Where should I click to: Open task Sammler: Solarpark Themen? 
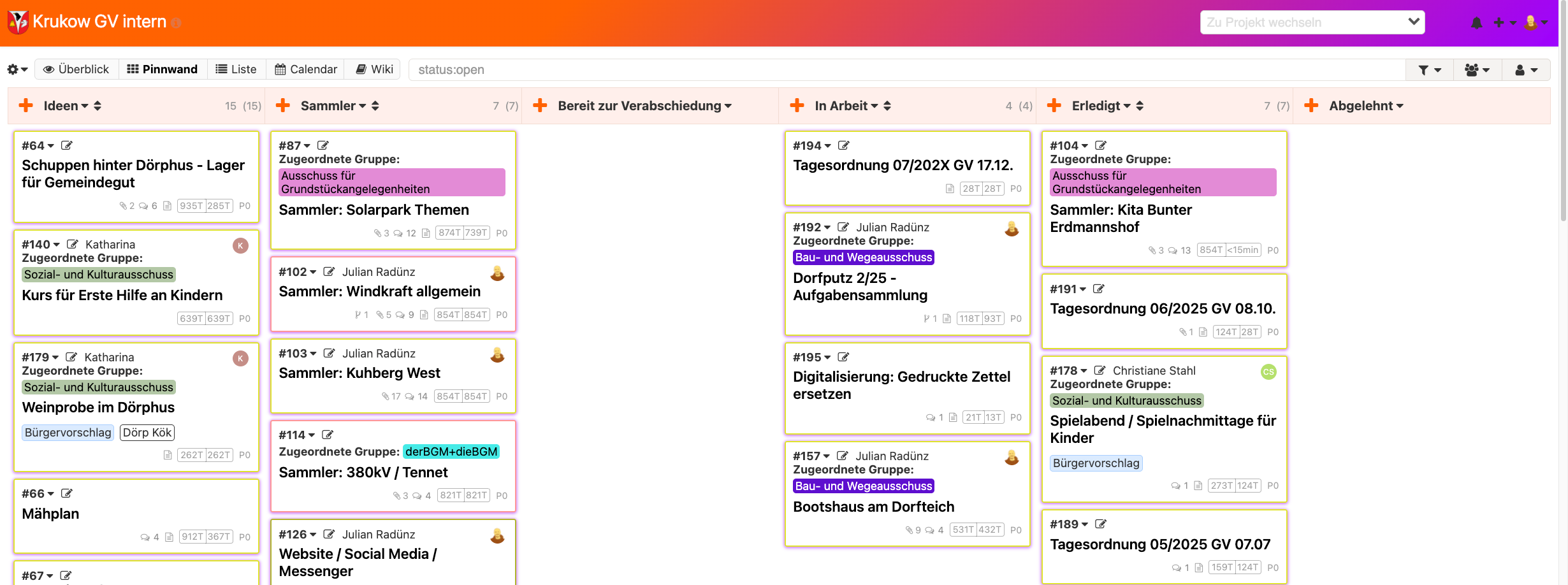tap(374, 210)
